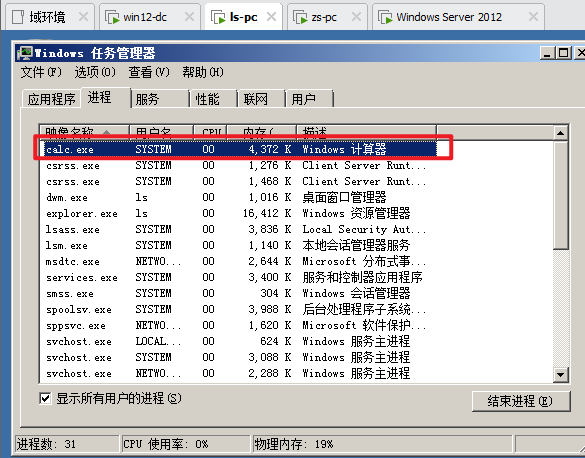Switch to the 应用程序 tab
The width and height of the screenshot is (585, 458).
click(51, 99)
